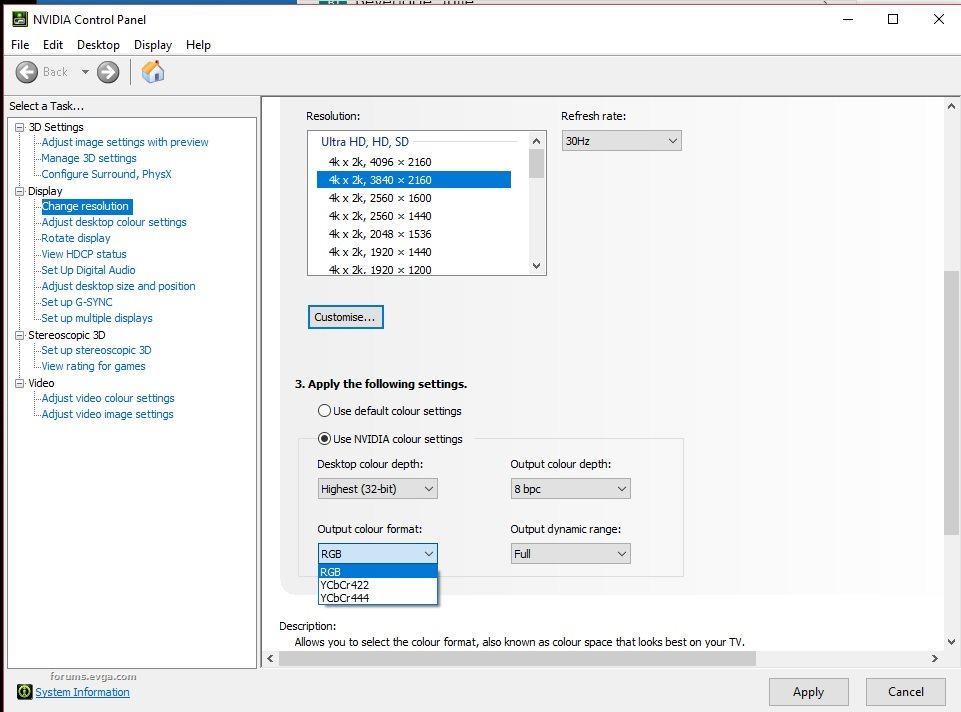Select resolution 4k x 2k, 3840 × 2160
The width and height of the screenshot is (961, 712).
coord(414,180)
